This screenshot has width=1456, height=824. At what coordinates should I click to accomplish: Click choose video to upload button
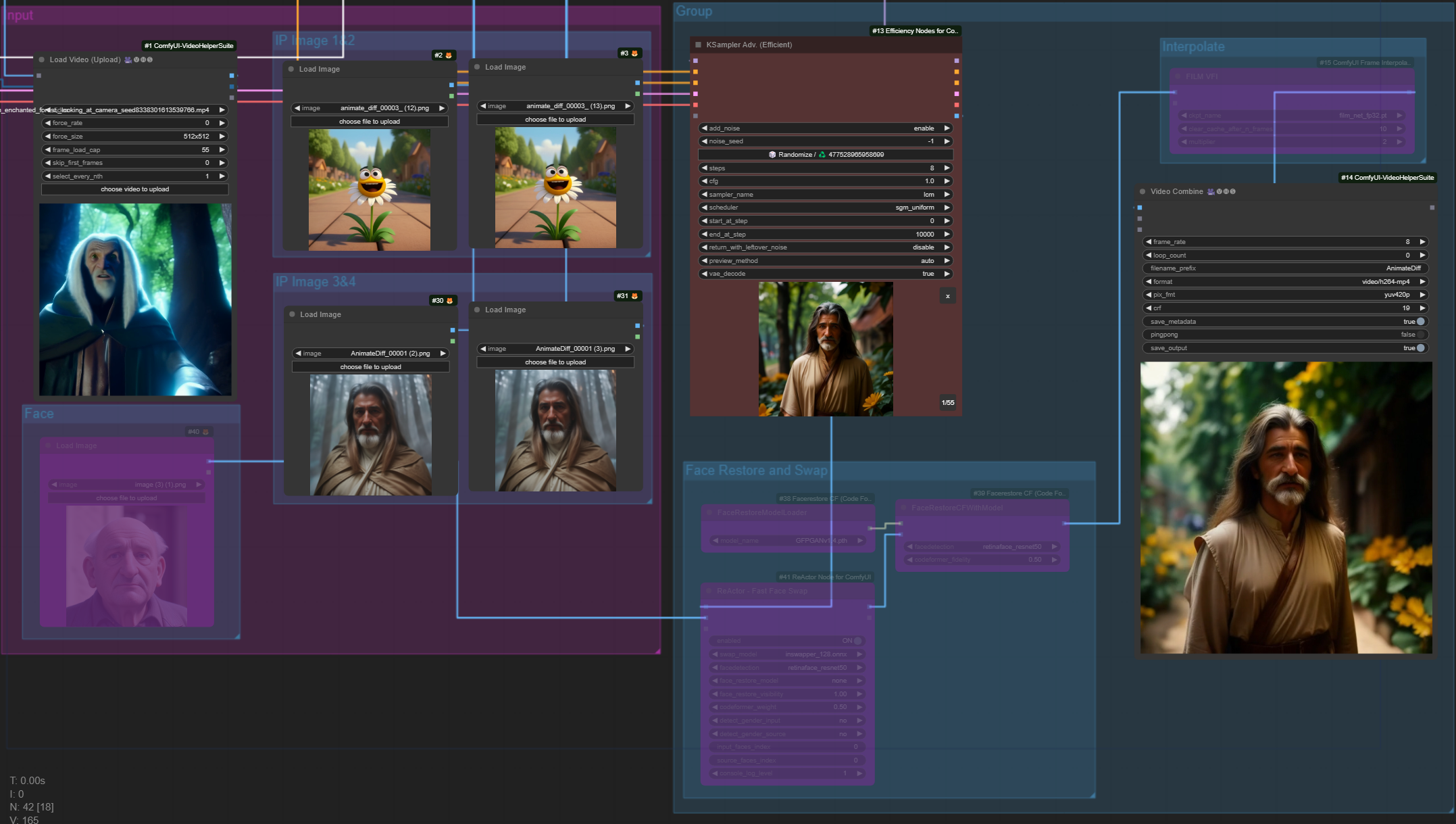point(134,189)
